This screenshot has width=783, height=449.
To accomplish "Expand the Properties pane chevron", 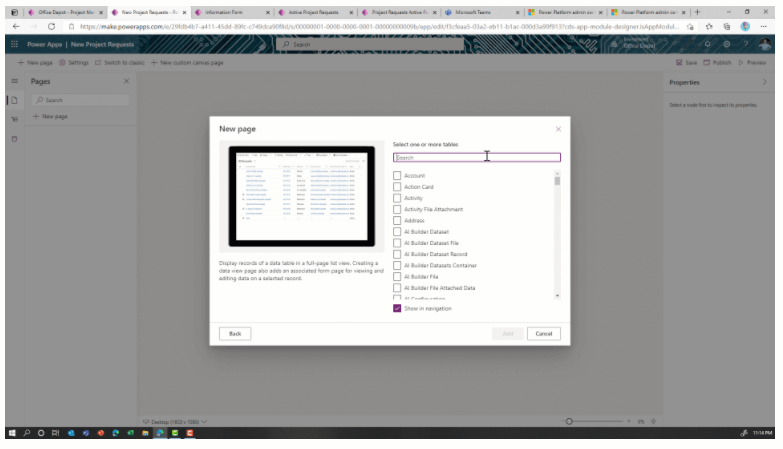I will click(x=766, y=82).
